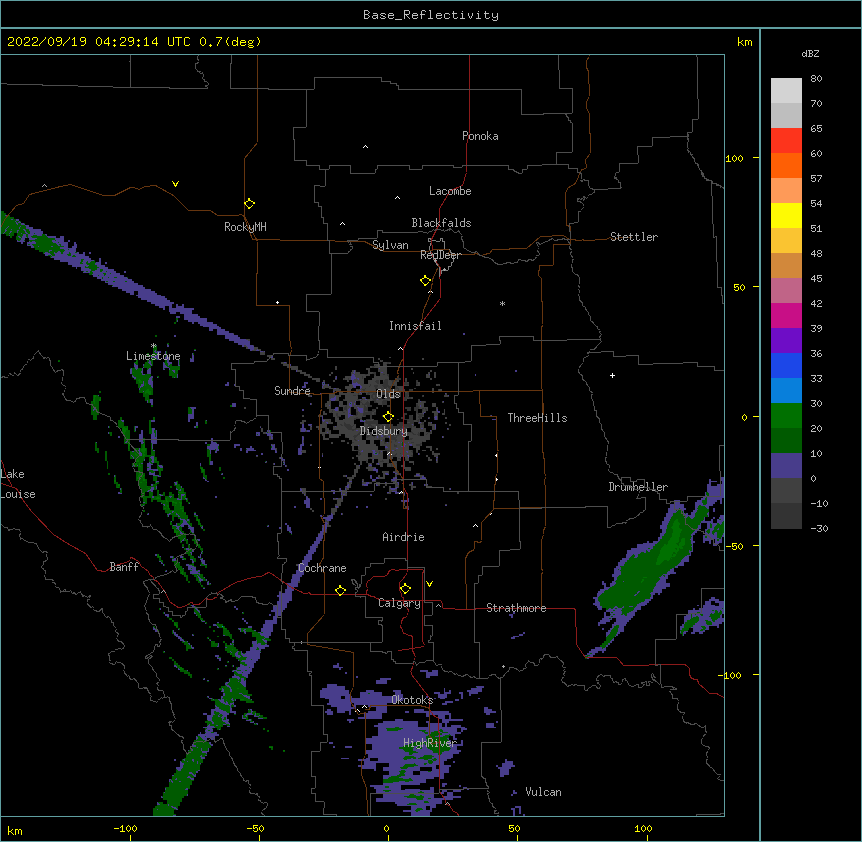Click the Didsbury label
The image size is (862, 842).
tap(384, 431)
